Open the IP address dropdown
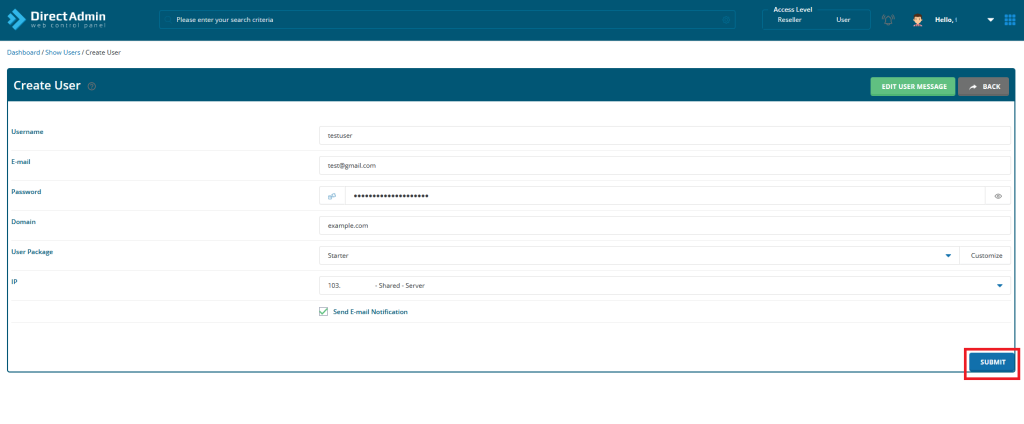The image size is (1024, 424). point(999,286)
